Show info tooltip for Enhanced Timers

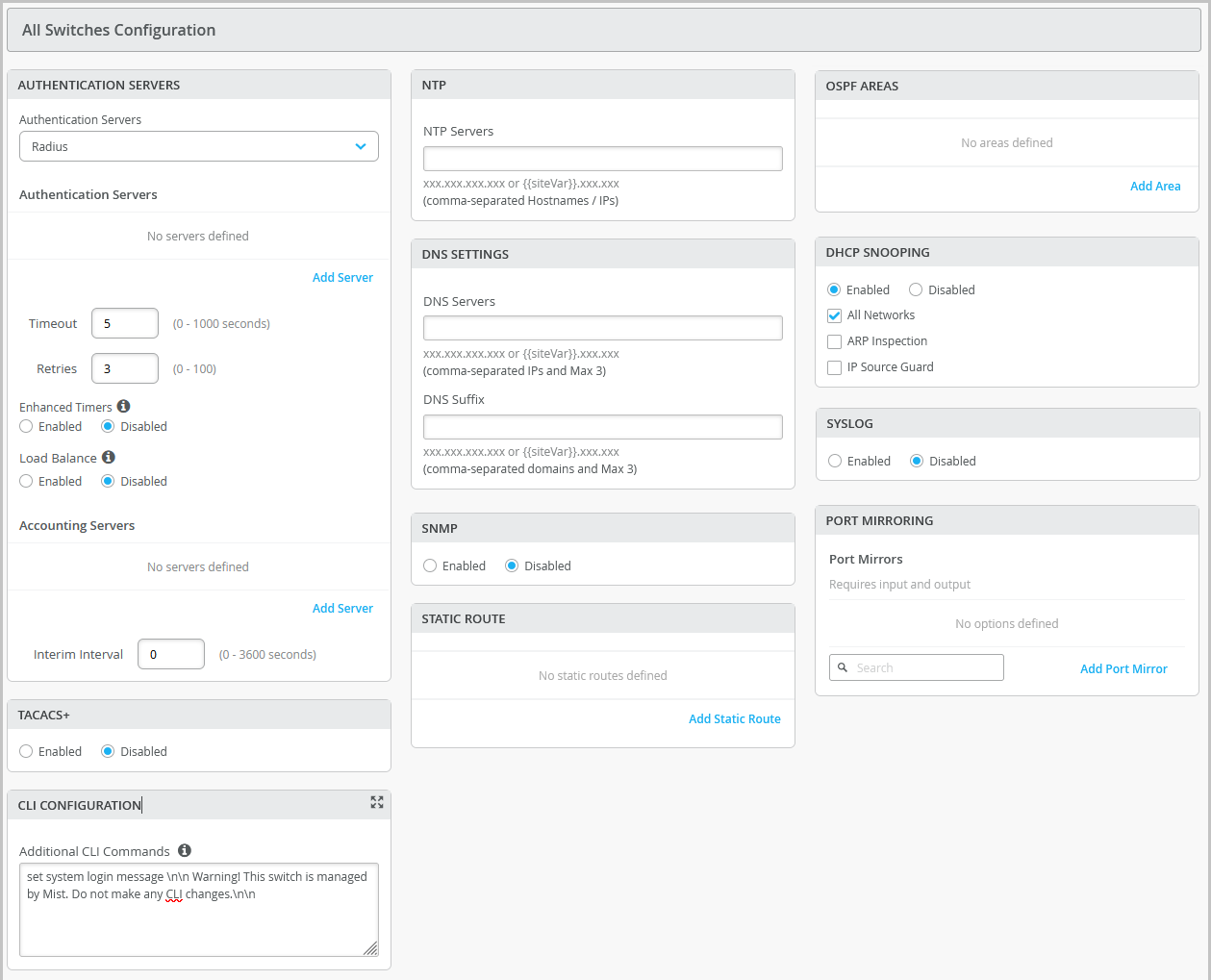coord(124,407)
